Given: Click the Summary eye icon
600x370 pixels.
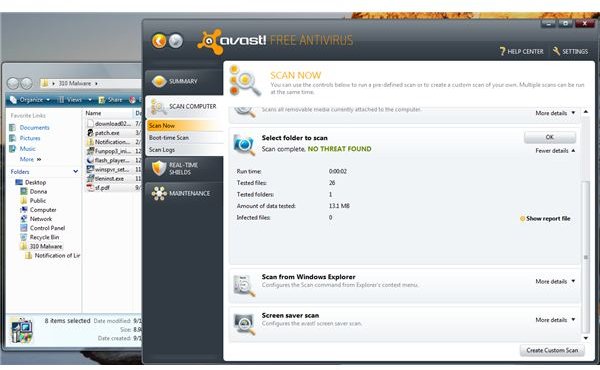Looking at the screenshot, I should 159,81.
